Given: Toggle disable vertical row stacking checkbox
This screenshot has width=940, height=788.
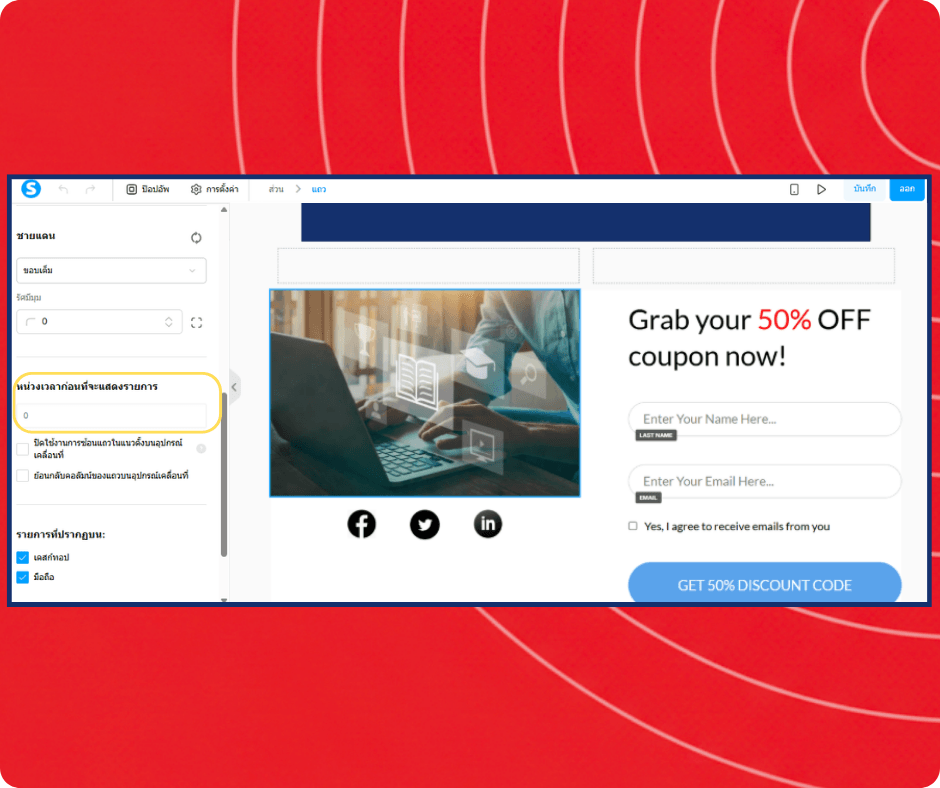Looking at the screenshot, I should click(x=23, y=449).
